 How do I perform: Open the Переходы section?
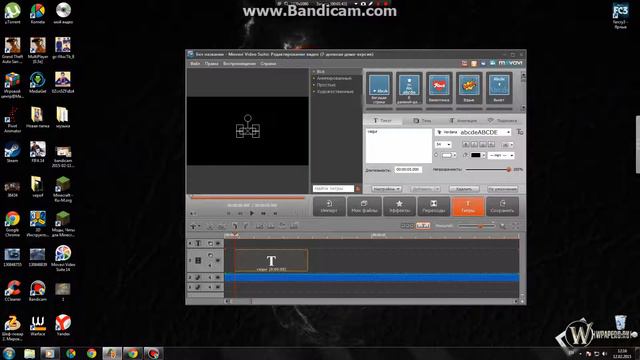433,207
